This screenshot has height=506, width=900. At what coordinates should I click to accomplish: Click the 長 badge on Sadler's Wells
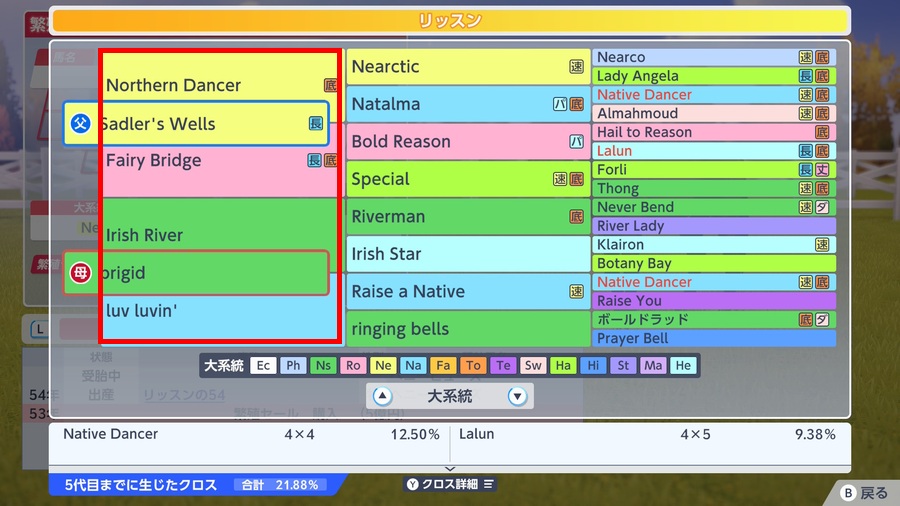[316, 123]
